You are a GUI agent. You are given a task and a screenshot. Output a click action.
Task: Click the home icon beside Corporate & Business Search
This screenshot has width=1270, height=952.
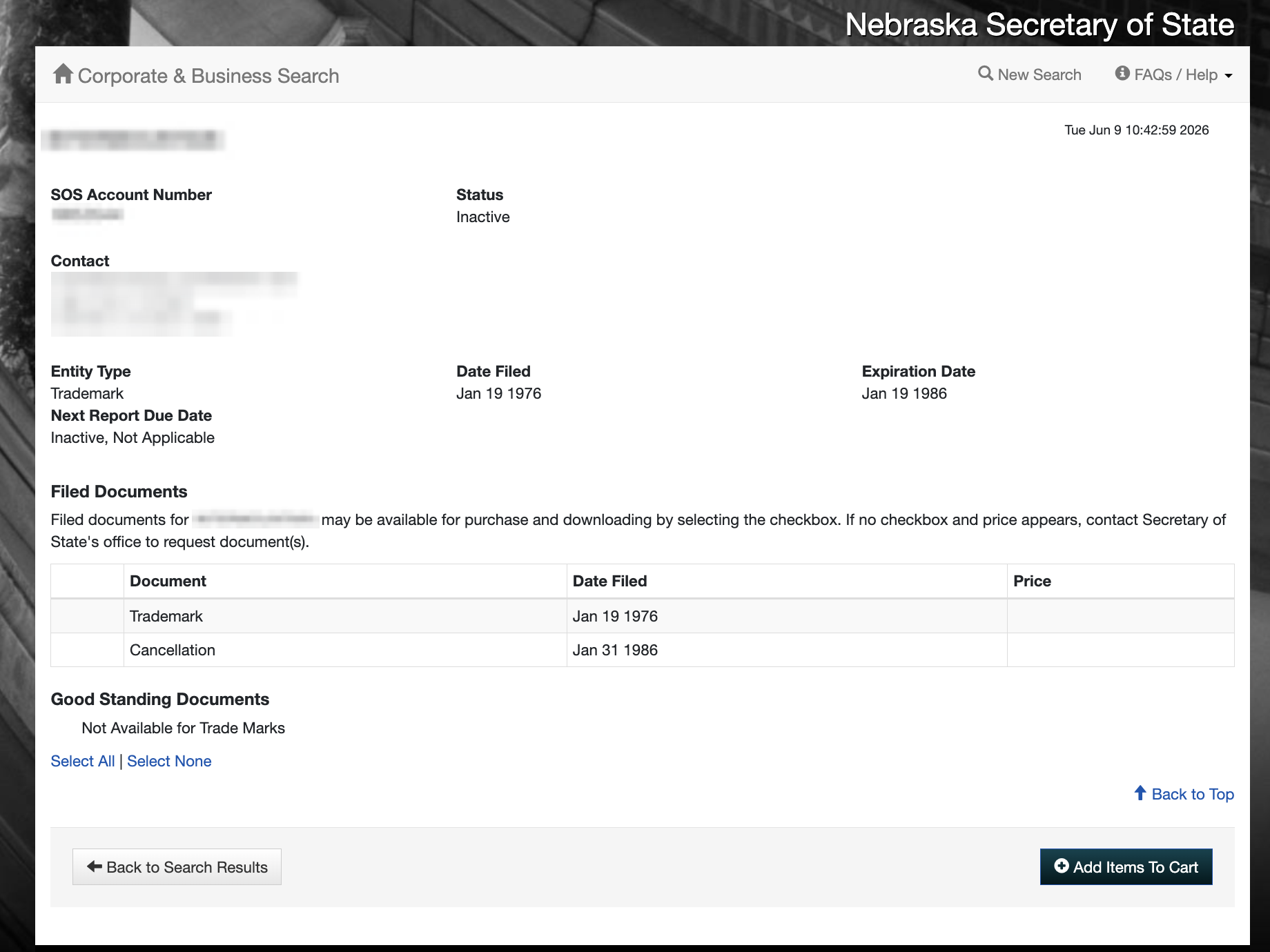63,74
